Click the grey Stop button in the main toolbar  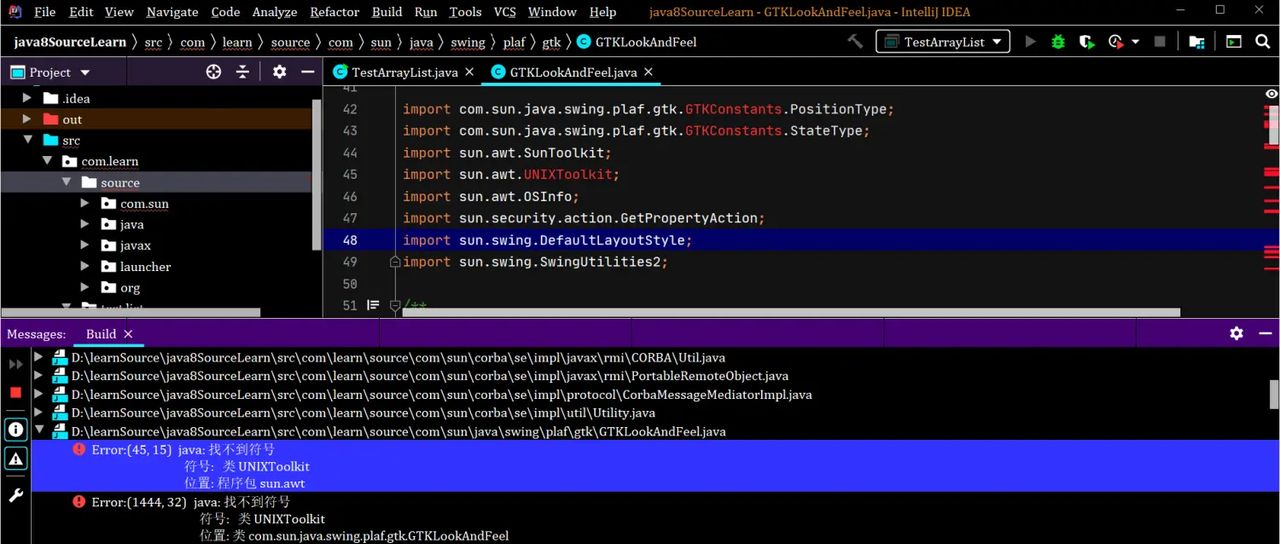1160,42
